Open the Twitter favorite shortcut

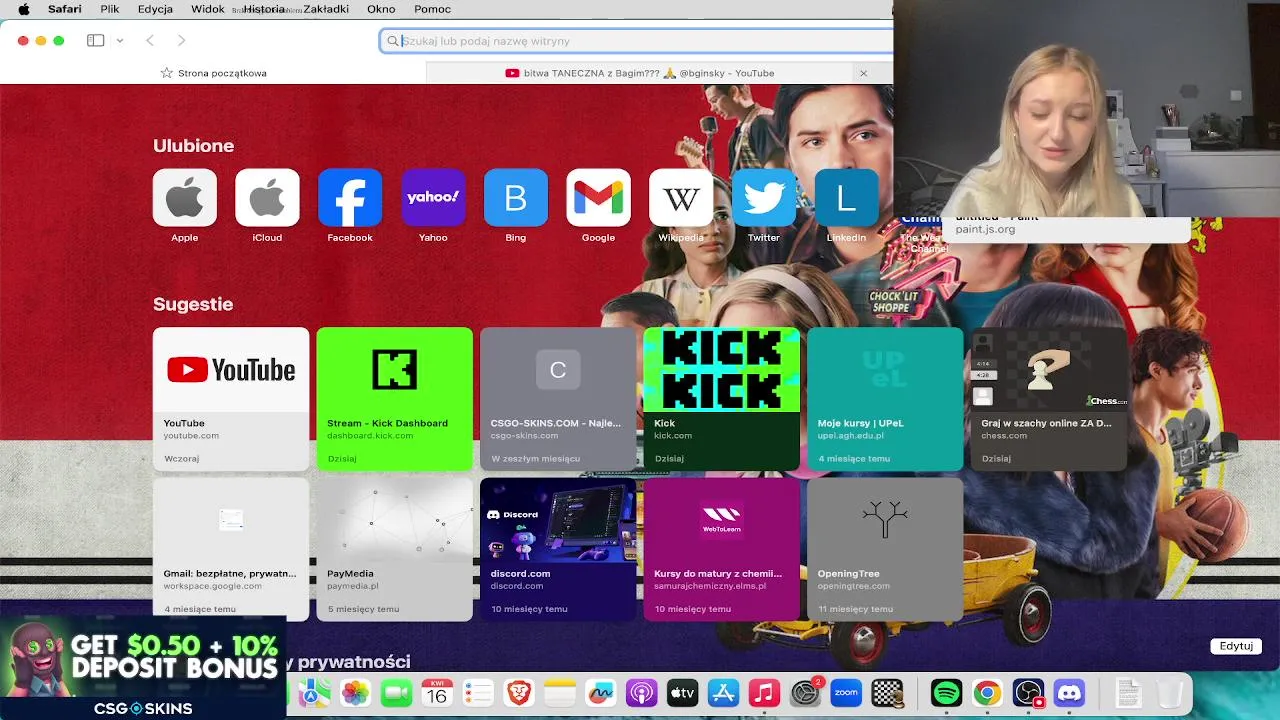pyautogui.click(x=764, y=197)
